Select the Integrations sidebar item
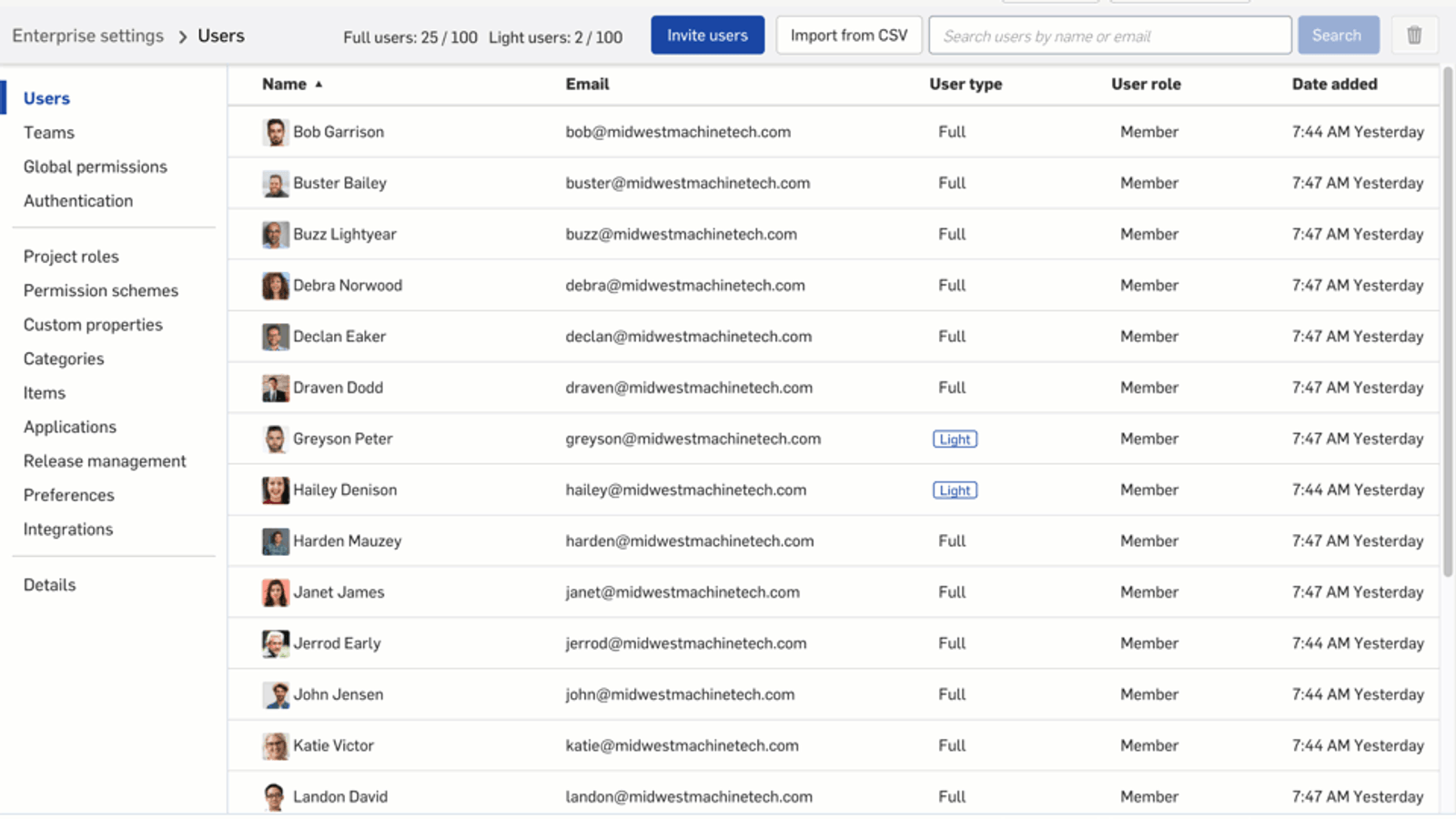Screen dimensions: 1456x819 [68, 530]
